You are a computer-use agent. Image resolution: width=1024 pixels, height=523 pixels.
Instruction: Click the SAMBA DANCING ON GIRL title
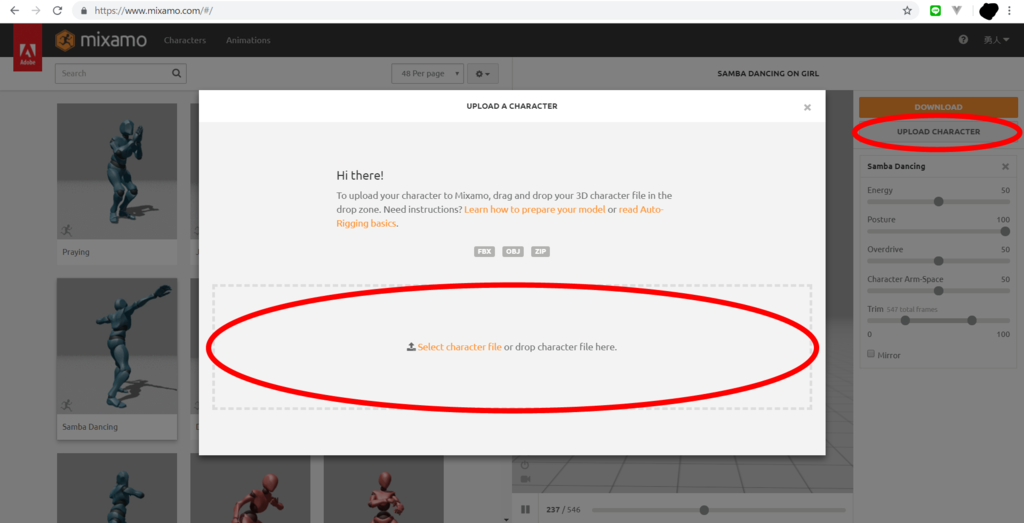click(768, 74)
